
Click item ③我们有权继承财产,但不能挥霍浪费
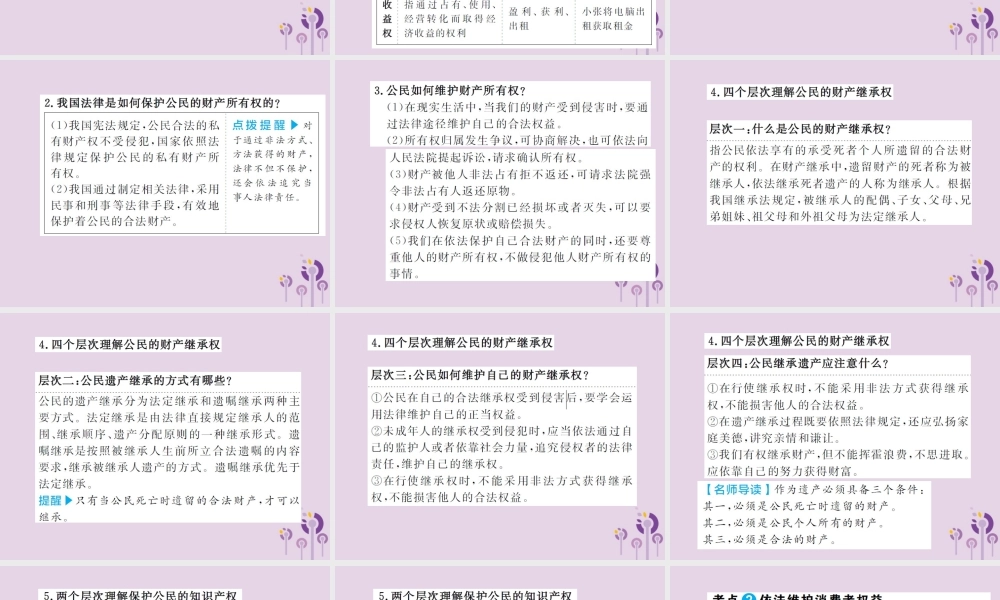tap(837, 462)
